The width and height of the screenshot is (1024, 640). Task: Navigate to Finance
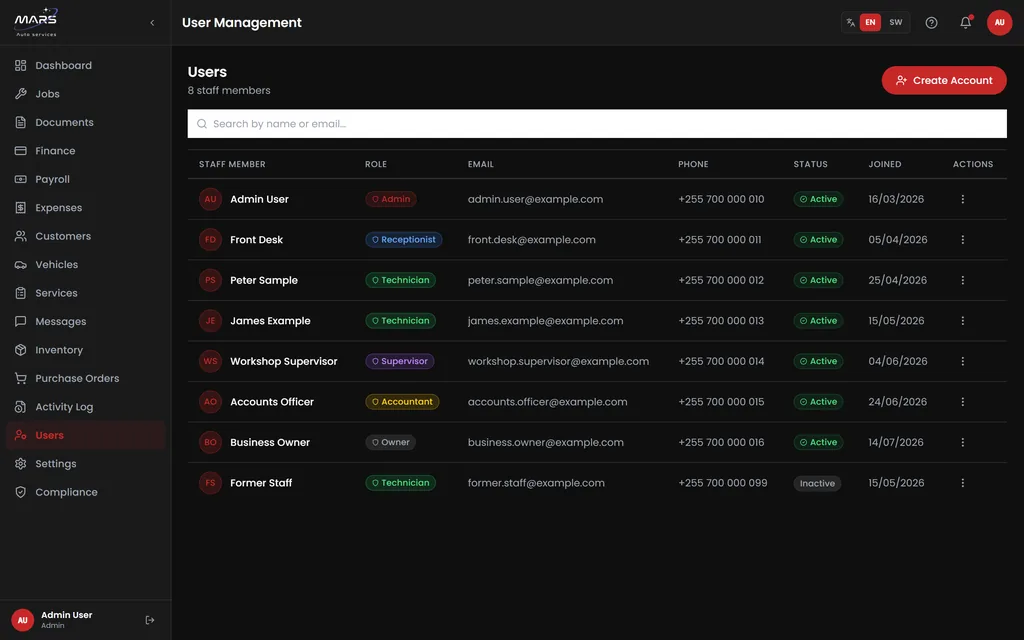(x=86, y=151)
